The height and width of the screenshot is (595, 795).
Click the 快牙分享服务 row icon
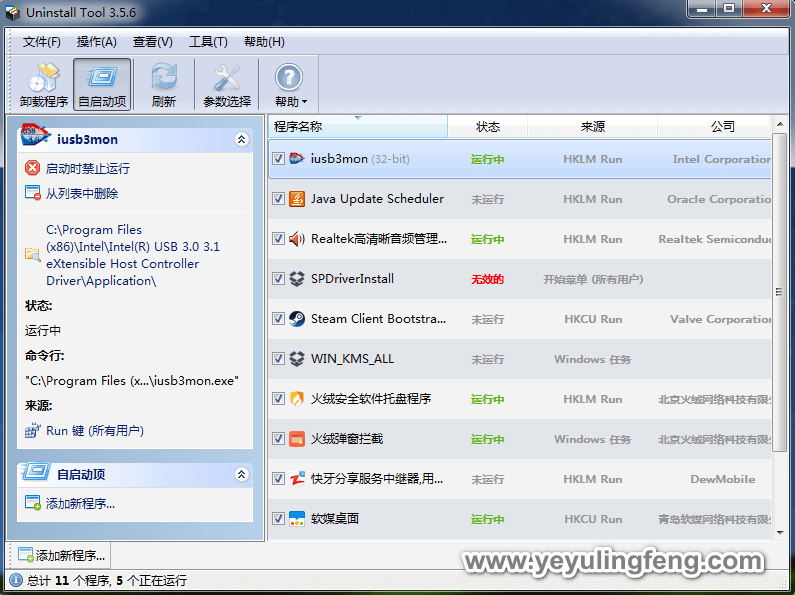pyautogui.click(x=297, y=479)
